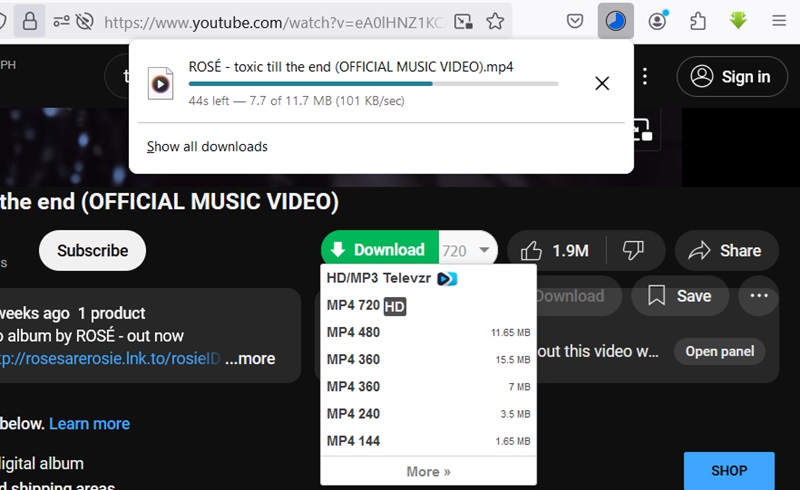Image resolution: width=800 pixels, height=490 pixels.
Task: Open the Pocket save icon
Action: 575,21
